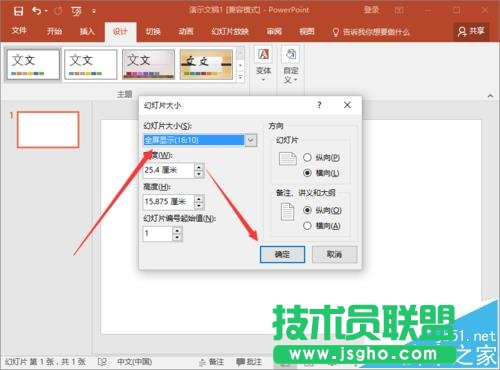Screen dimensions: 500x370
Task: Click the Undo arrow icon
Action: tap(36, 11)
